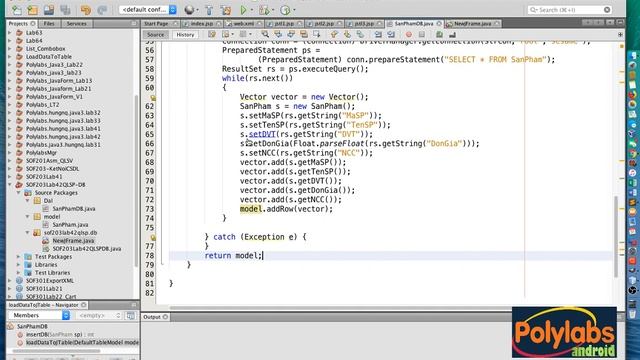
Task: Click Start Macro Recording red circle icon
Action: coord(409,35)
